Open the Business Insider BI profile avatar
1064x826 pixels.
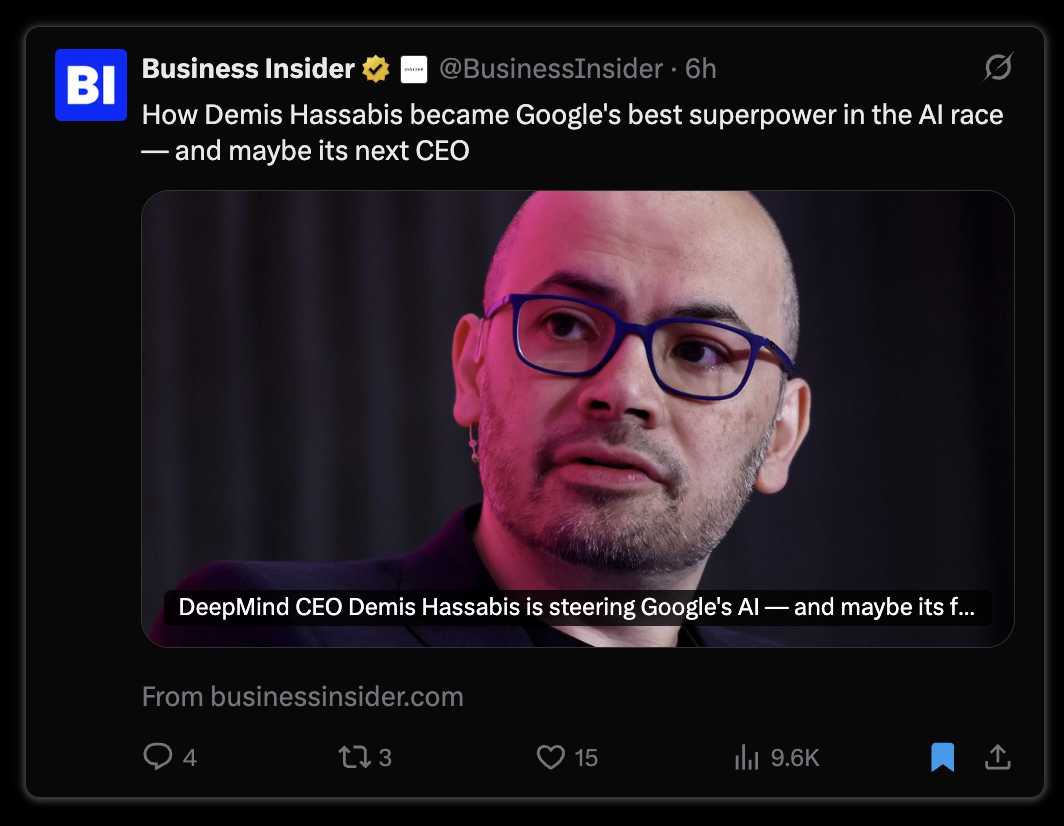point(91,85)
